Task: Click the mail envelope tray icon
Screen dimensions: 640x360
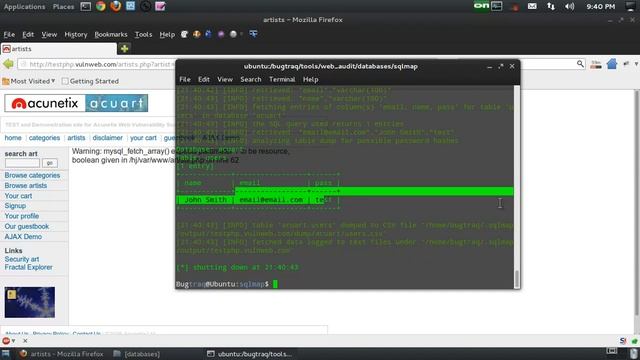Action: click(x=532, y=6)
